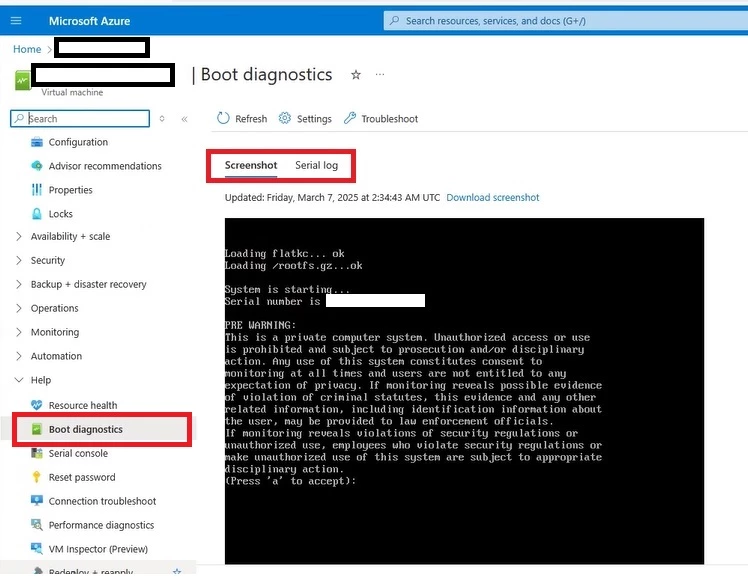
Task: Click the Locks padlock icon
Action: (37, 214)
